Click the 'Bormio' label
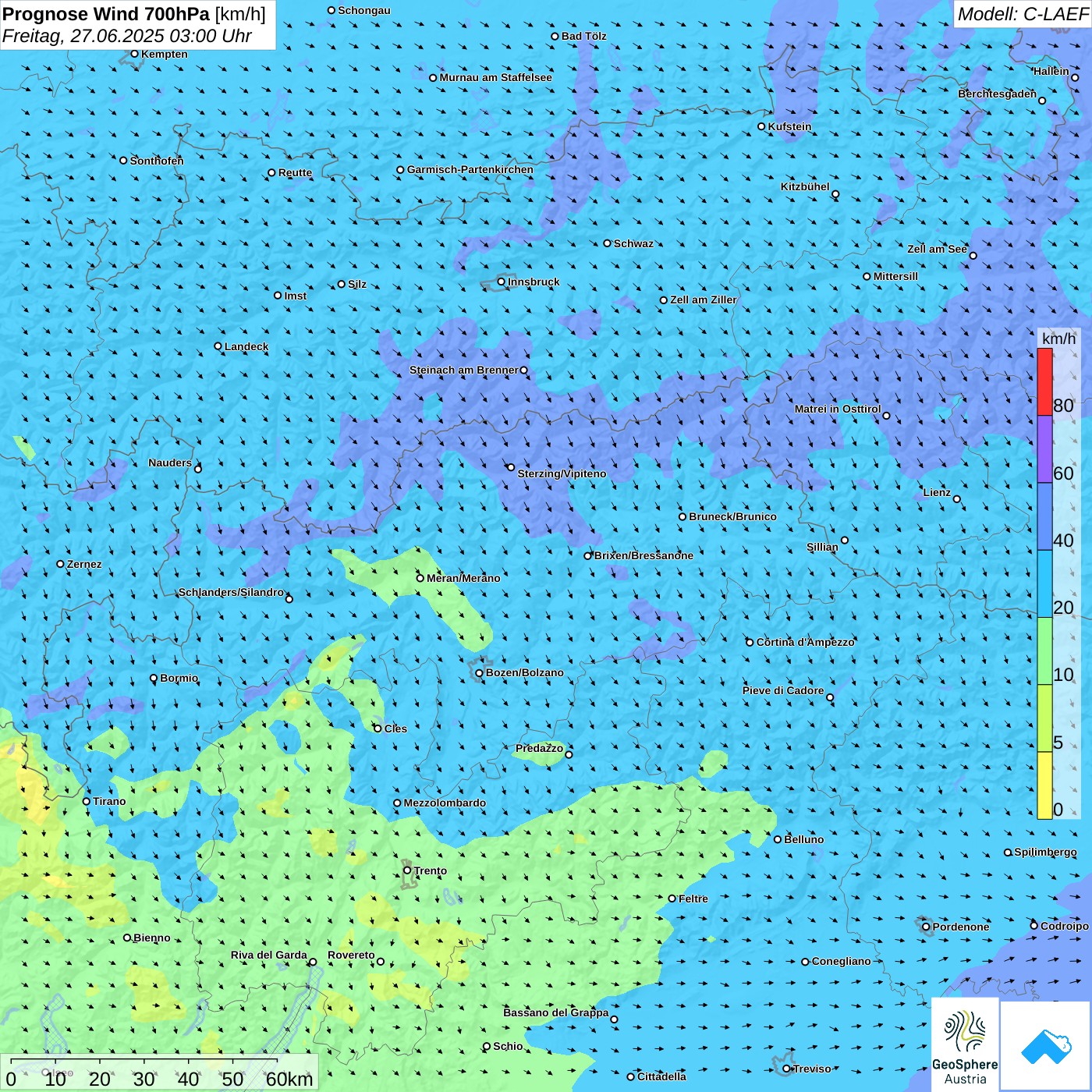The height and width of the screenshot is (1092, 1092). tap(179, 678)
